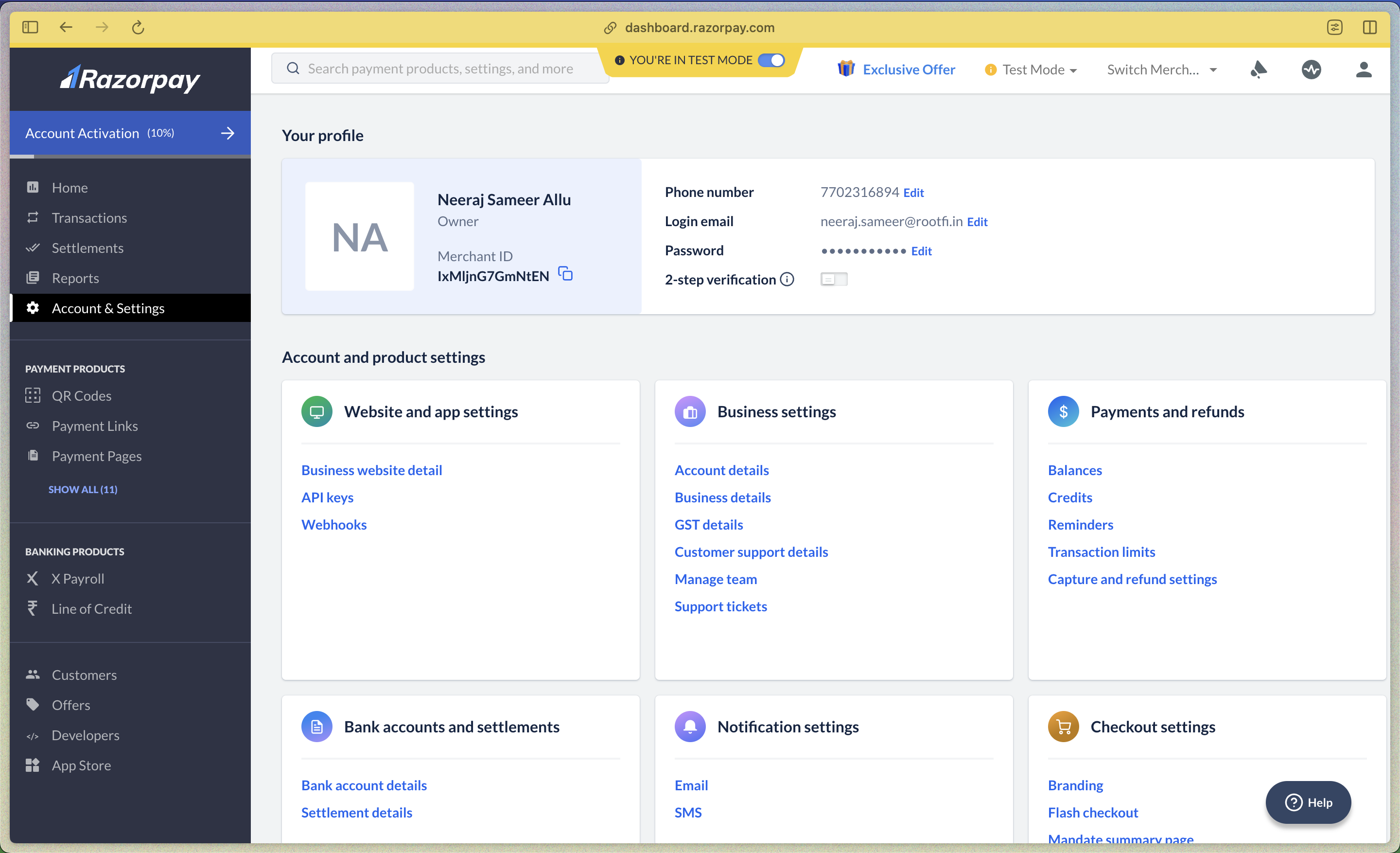Open the user profile icon

pyautogui.click(x=1364, y=70)
